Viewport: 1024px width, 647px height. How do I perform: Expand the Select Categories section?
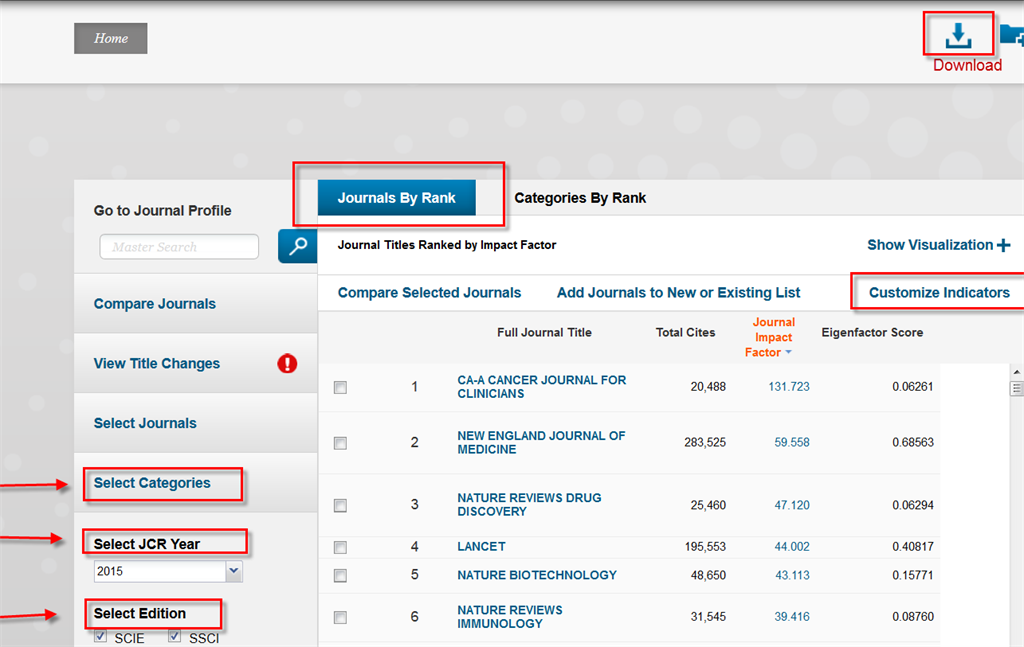152,483
